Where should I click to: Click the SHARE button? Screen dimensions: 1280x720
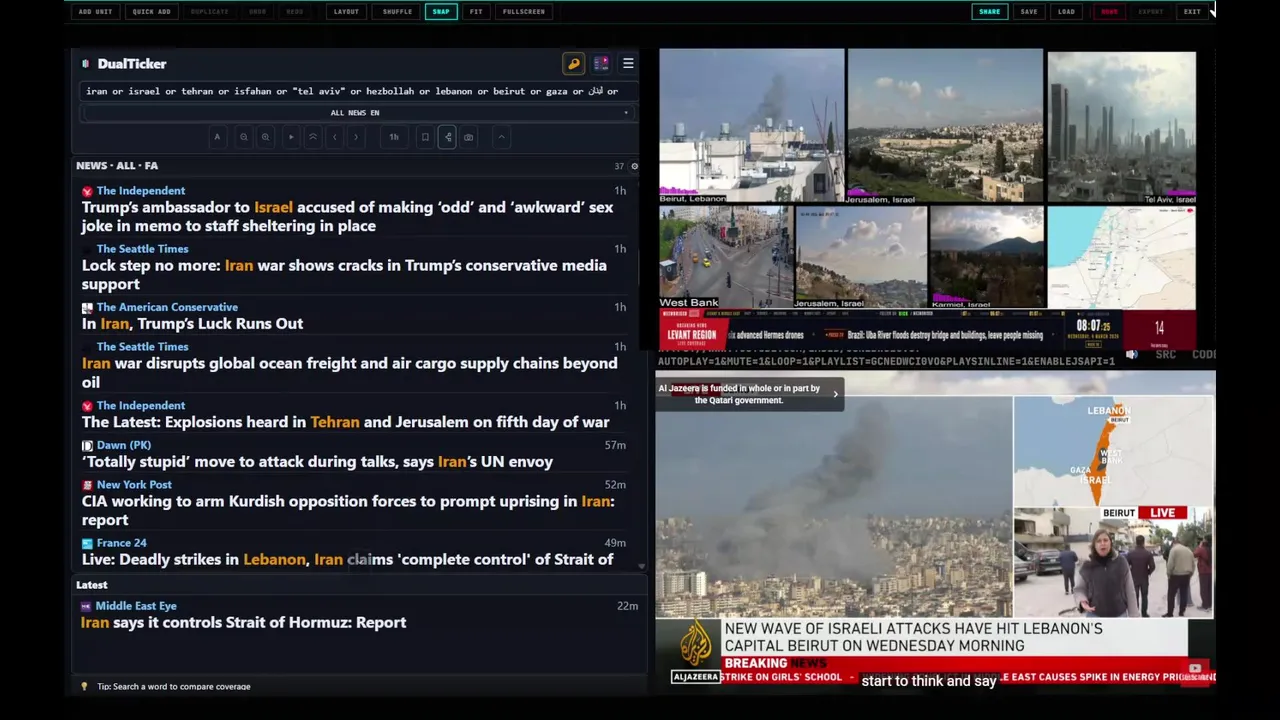click(x=990, y=12)
